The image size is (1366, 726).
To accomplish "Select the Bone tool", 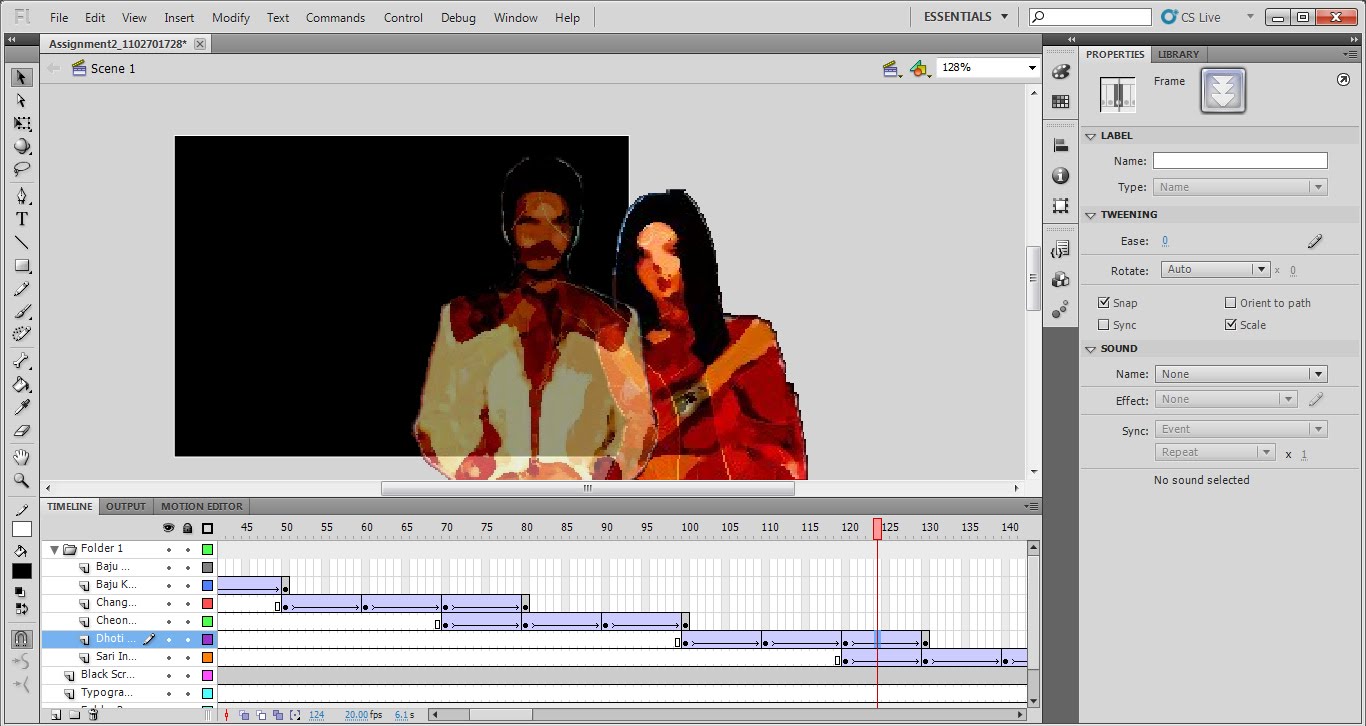I will [21, 361].
